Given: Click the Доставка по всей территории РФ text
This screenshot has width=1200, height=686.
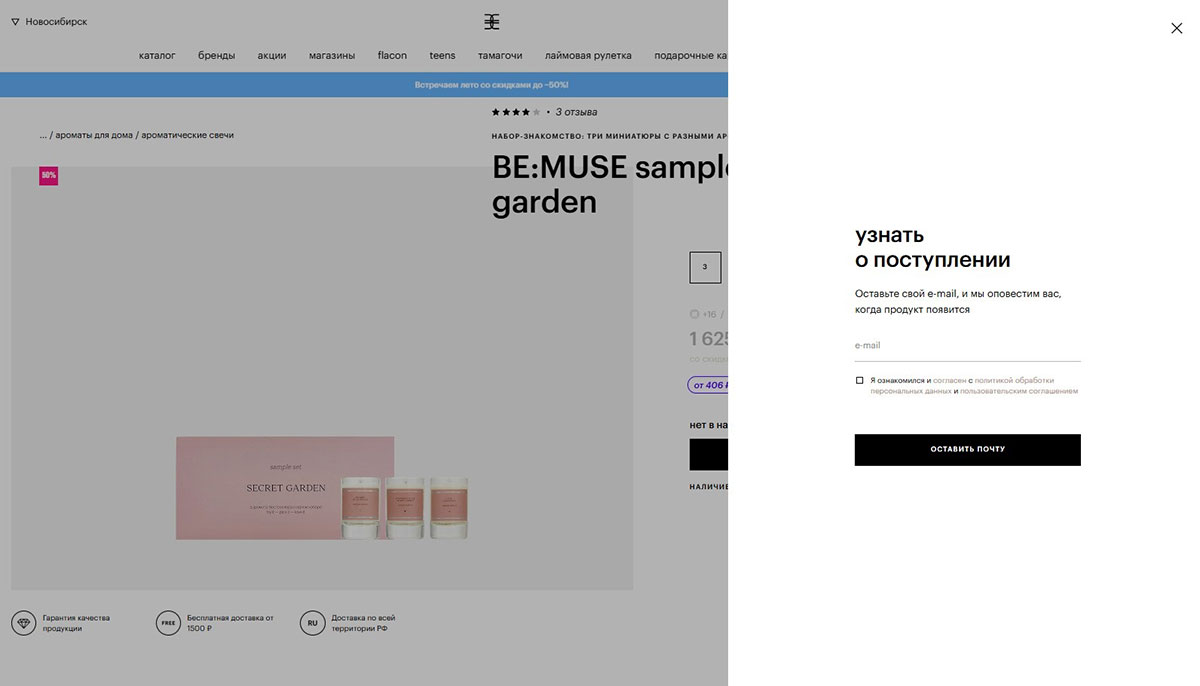Looking at the screenshot, I should [364, 623].
